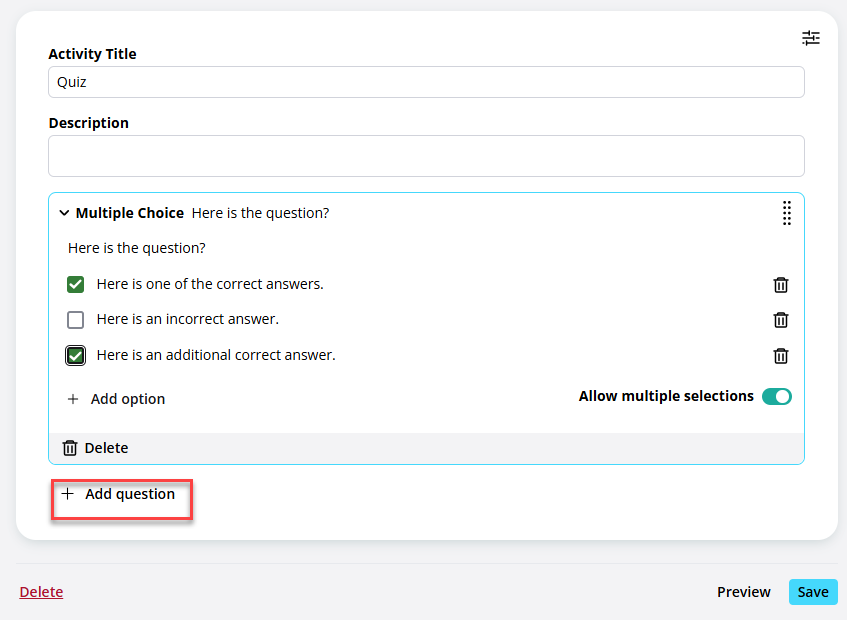Edit the 'Here is the question?' text
The width and height of the screenshot is (847, 620).
point(137,248)
